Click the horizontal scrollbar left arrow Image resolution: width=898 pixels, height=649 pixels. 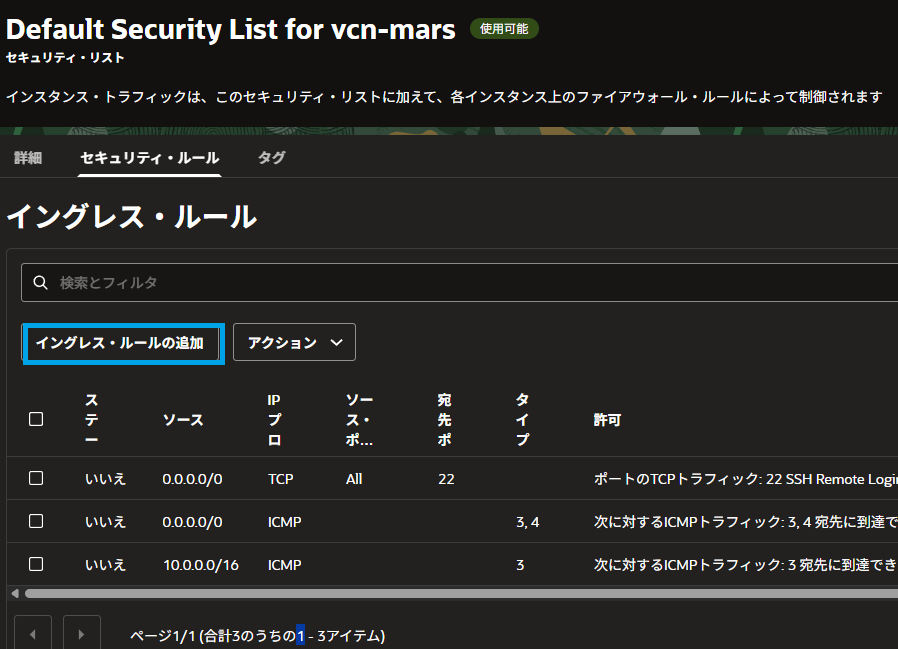tap(14, 593)
